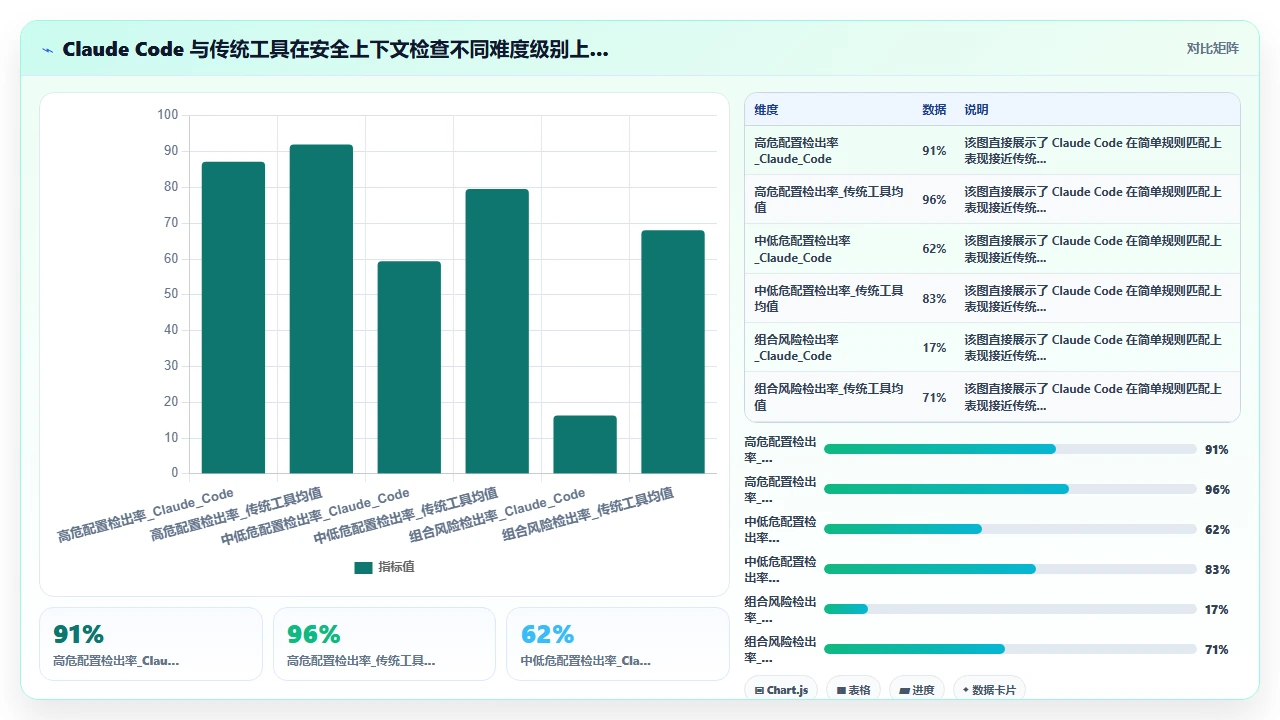The width and height of the screenshot is (1280, 720).
Task: Toggle the 指标值 legend item
Action: point(384,567)
